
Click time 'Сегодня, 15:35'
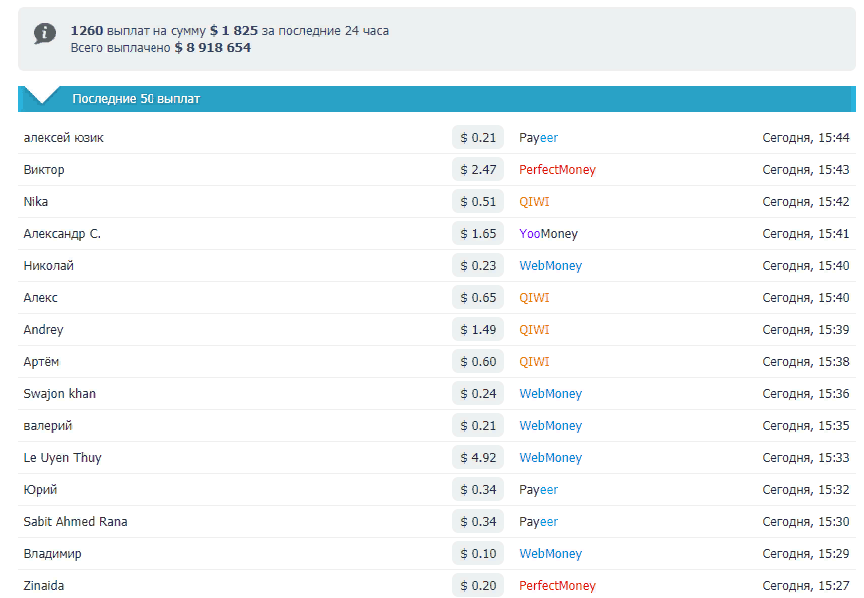[x=806, y=425]
